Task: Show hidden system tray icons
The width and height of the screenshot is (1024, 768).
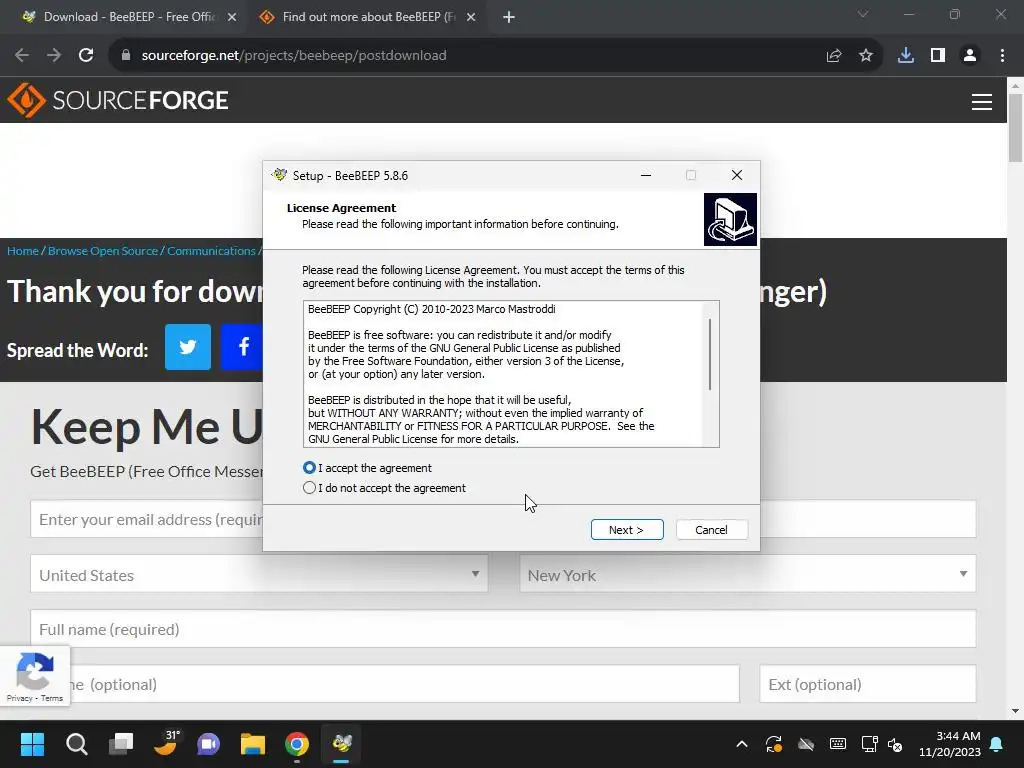Action: pos(742,744)
